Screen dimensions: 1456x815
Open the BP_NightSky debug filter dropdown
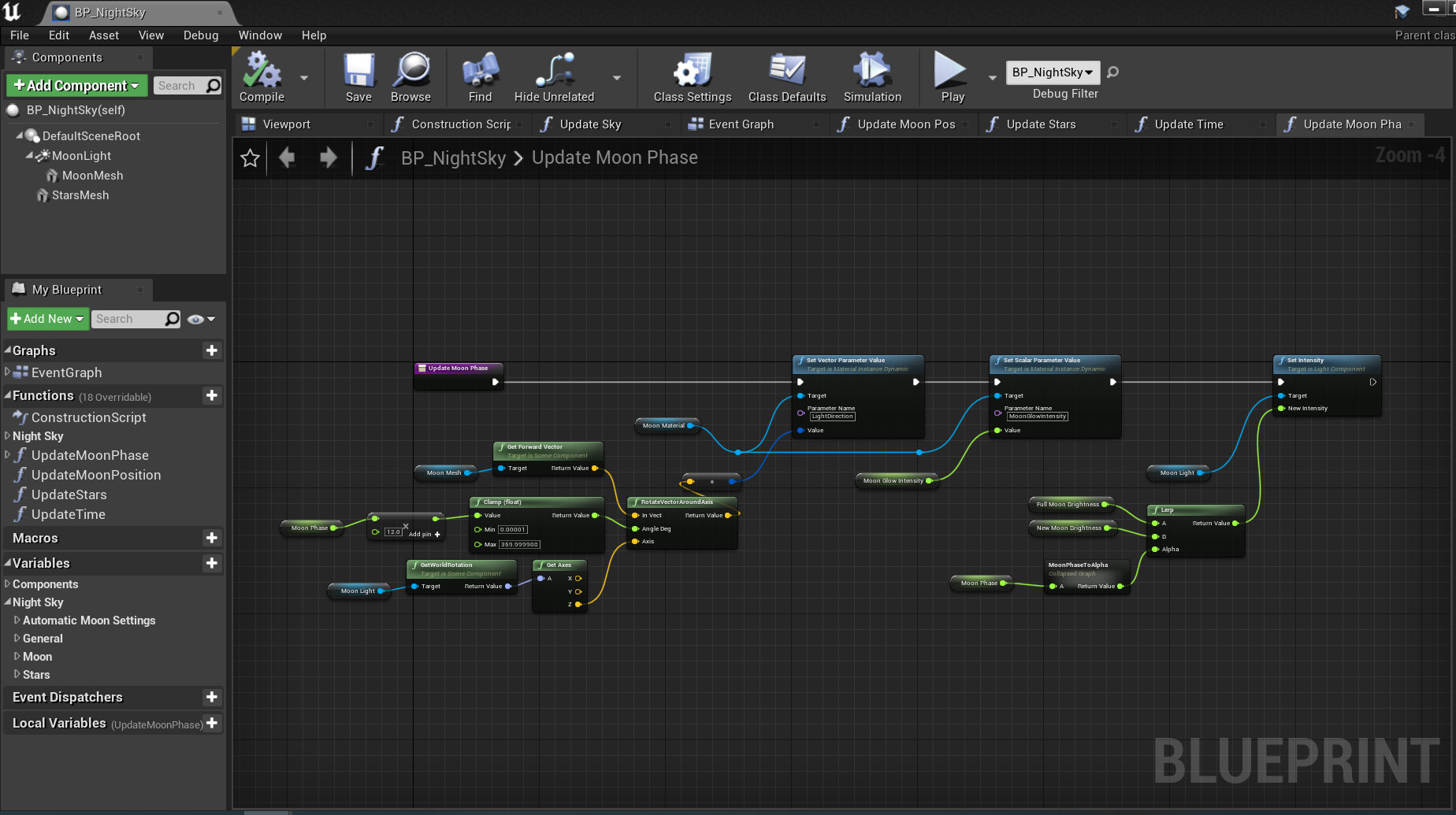(x=1053, y=72)
